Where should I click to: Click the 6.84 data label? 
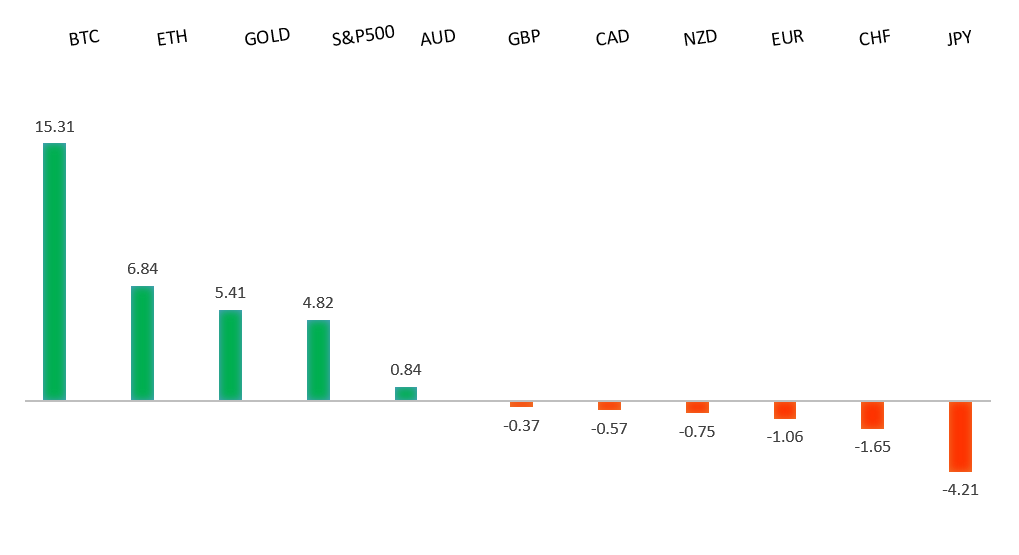[142, 269]
